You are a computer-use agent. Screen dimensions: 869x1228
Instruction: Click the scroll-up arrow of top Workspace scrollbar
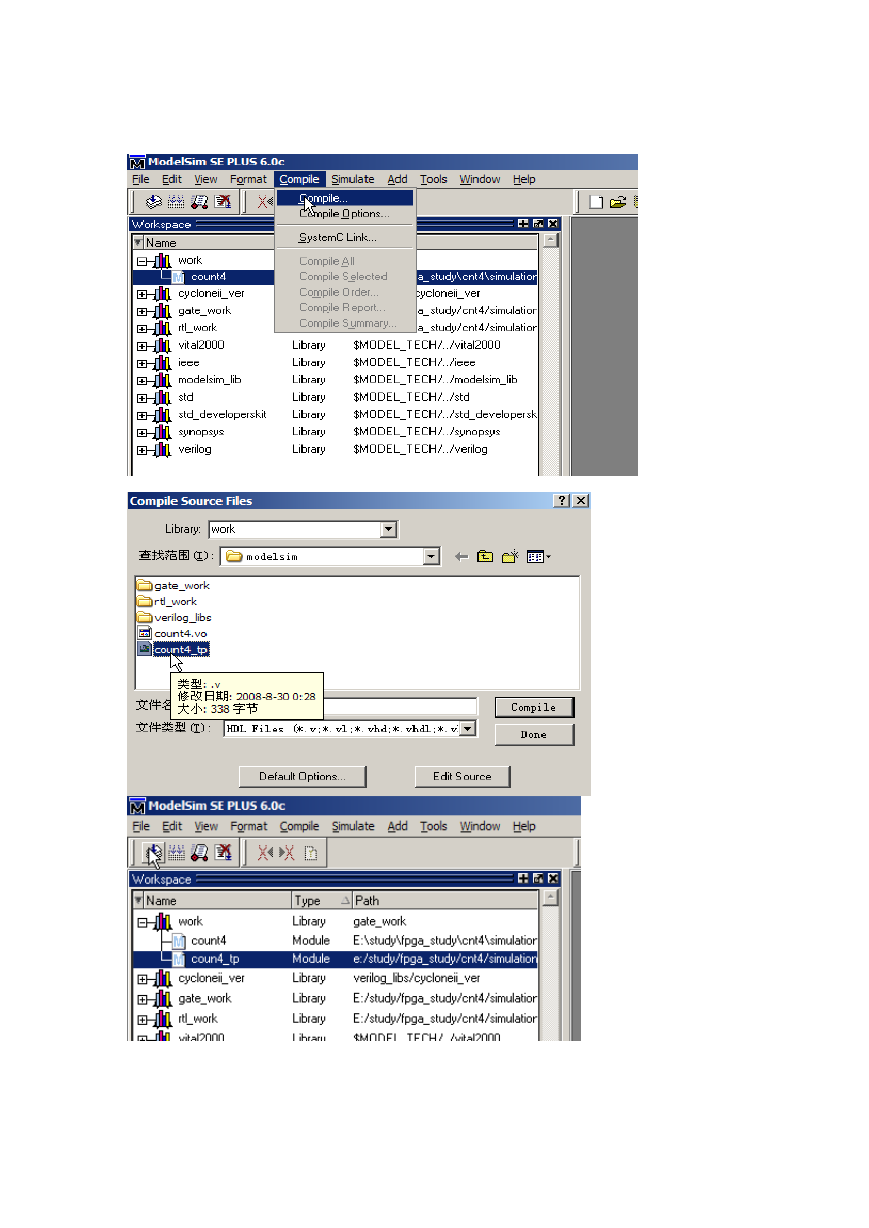pos(551,241)
